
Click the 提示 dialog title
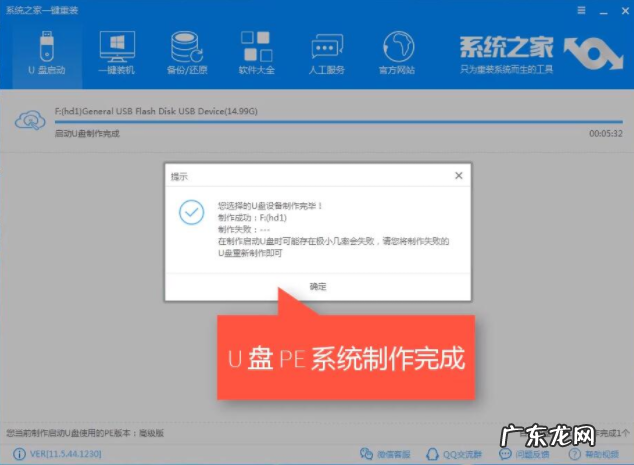point(179,176)
